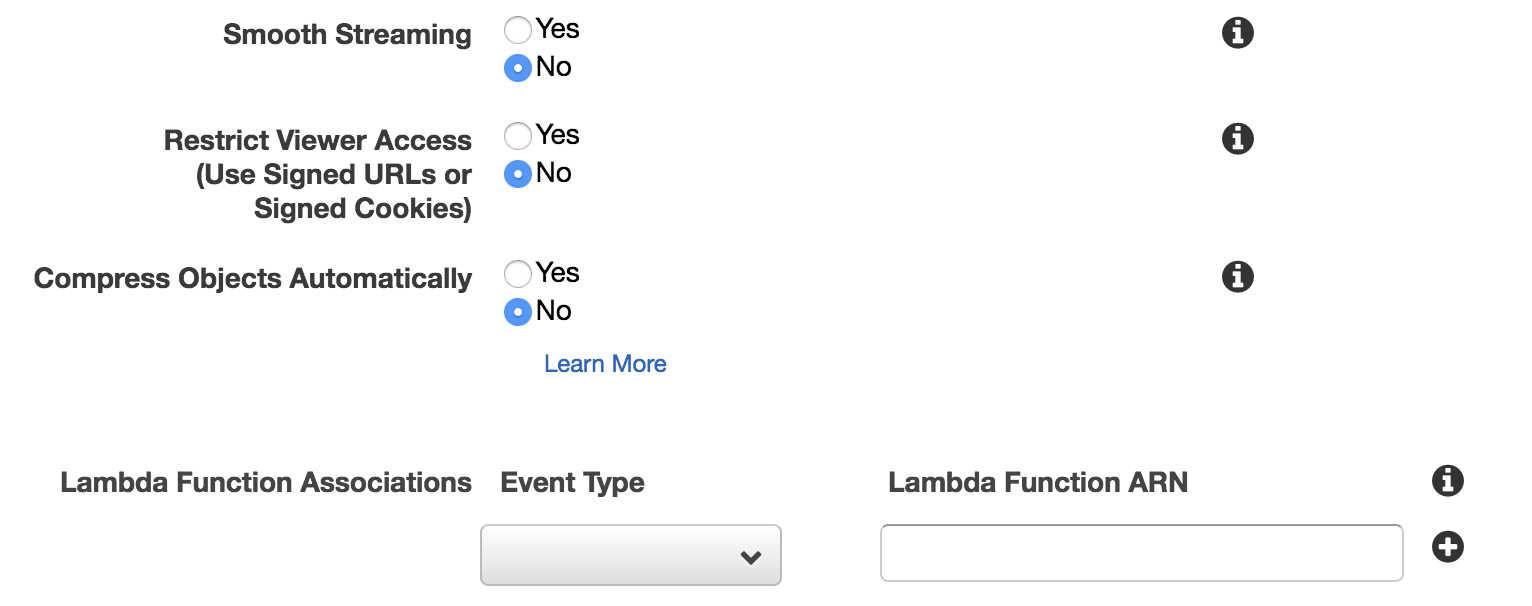Add a Lambda function association with plus icon
Screen dimensions: 1532x606
[1447, 547]
